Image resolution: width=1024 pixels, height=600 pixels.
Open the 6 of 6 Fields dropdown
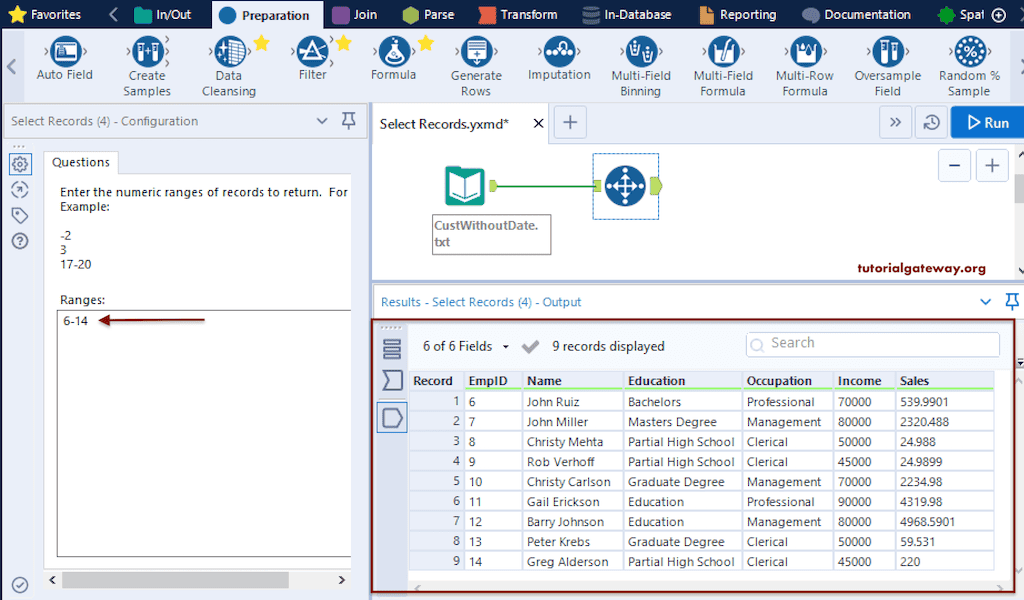click(x=466, y=346)
